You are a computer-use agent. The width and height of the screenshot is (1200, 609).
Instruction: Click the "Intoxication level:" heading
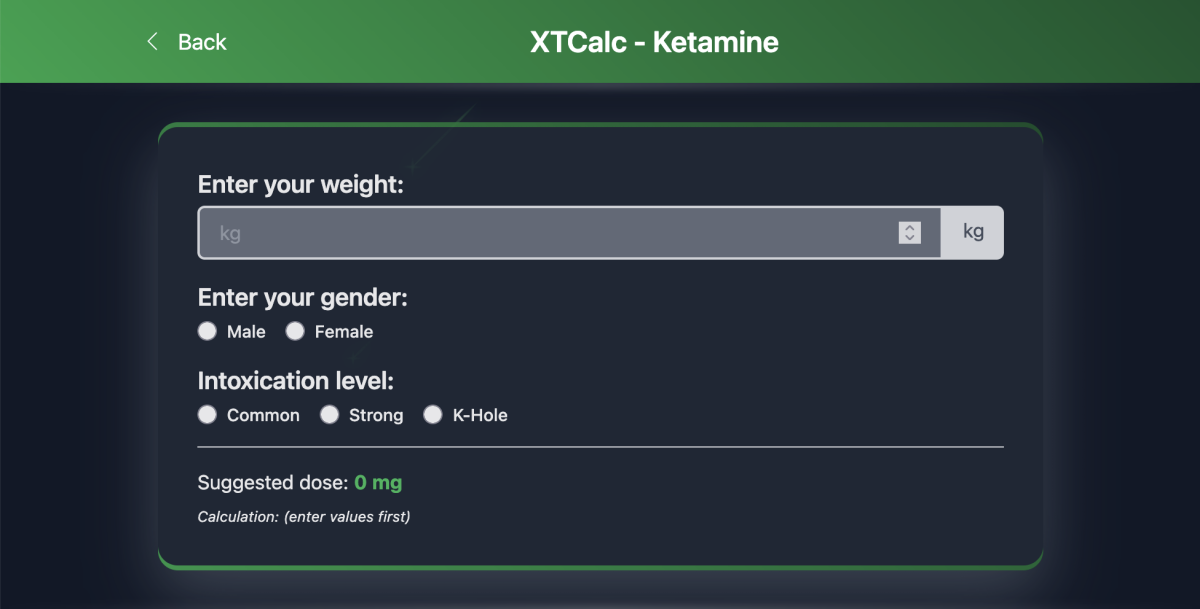click(x=298, y=381)
